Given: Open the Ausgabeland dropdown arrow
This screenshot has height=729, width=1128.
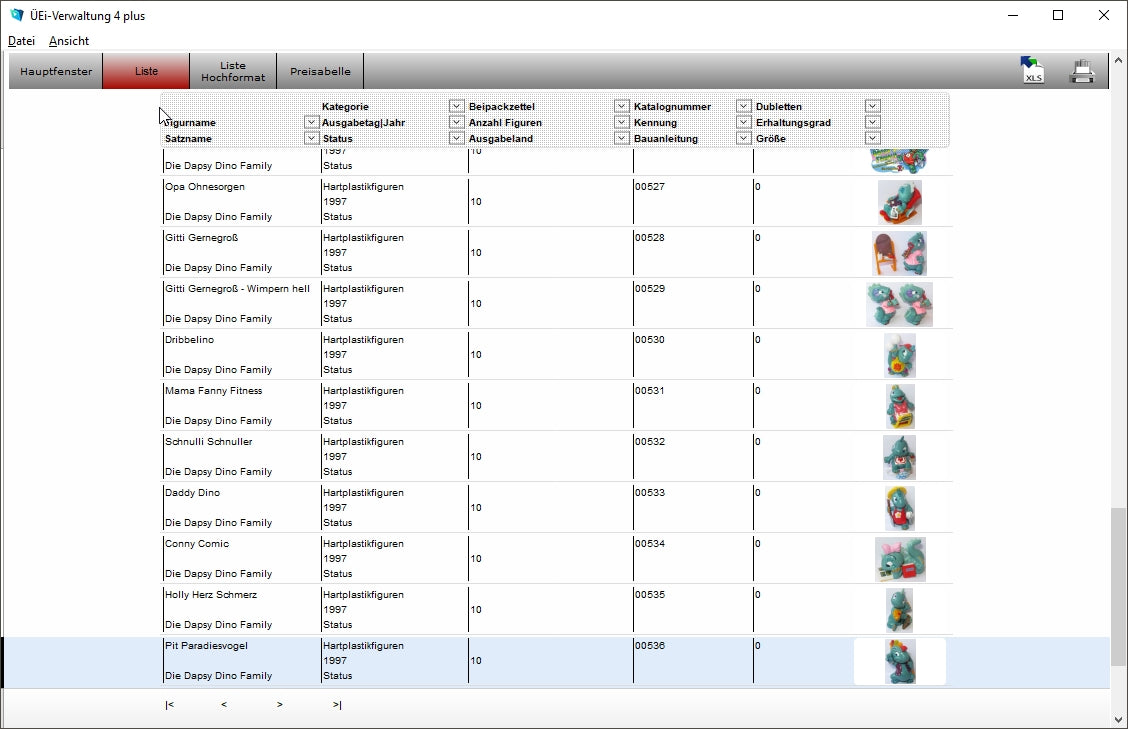Looking at the screenshot, I should [x=621, y=138].
